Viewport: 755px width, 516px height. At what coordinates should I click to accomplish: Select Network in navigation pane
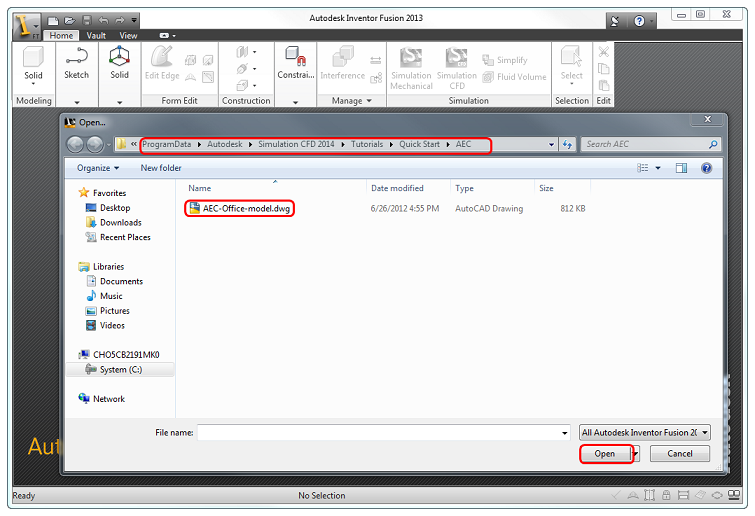(102, 399)
